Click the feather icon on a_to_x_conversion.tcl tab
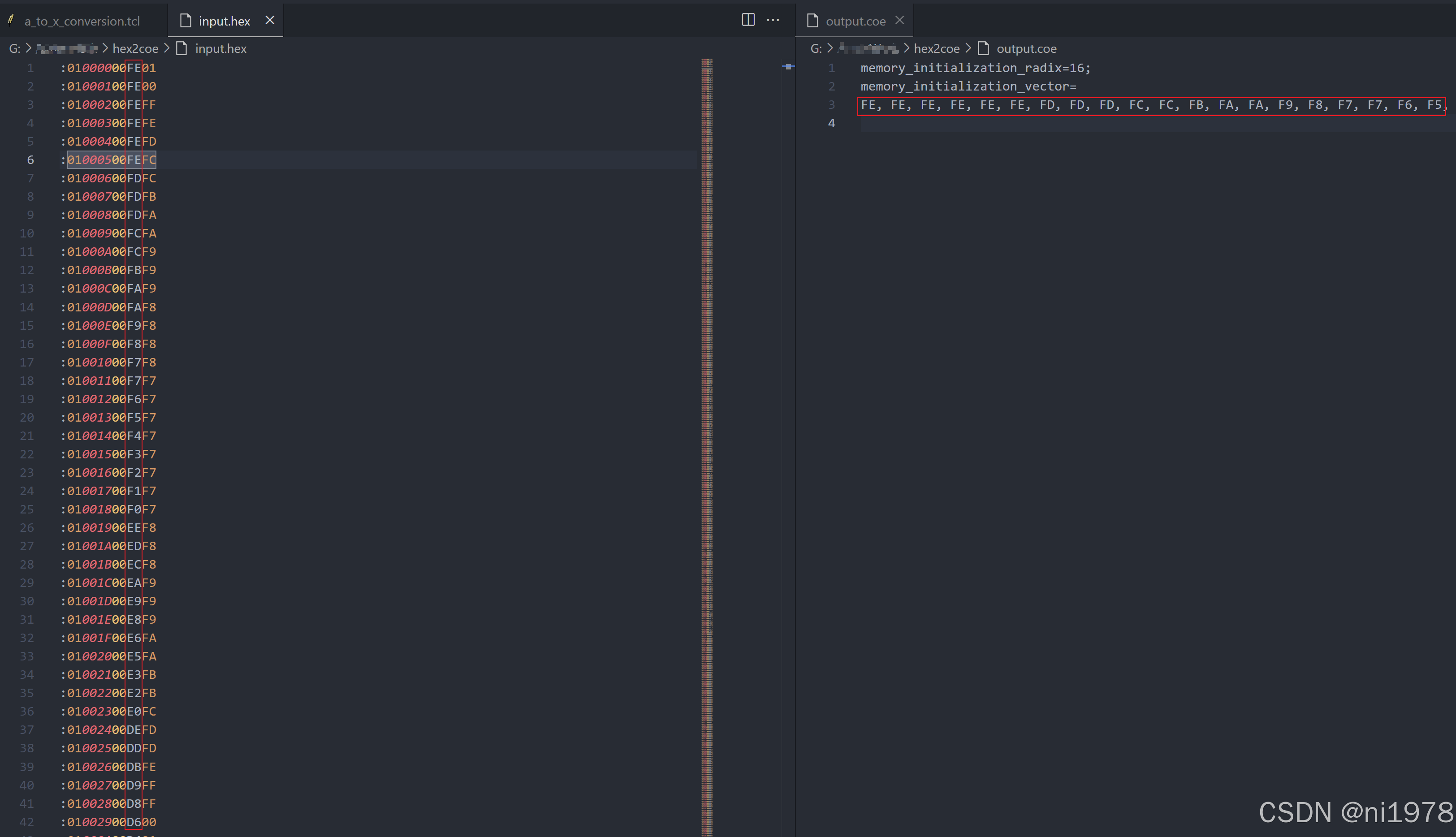This screenshot has height=837, width=1456. coord(10,20)
